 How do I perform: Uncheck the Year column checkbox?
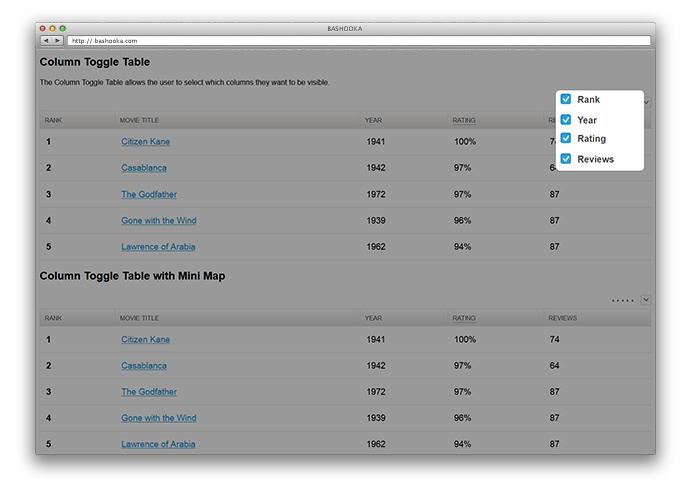[x=566, y=120]
